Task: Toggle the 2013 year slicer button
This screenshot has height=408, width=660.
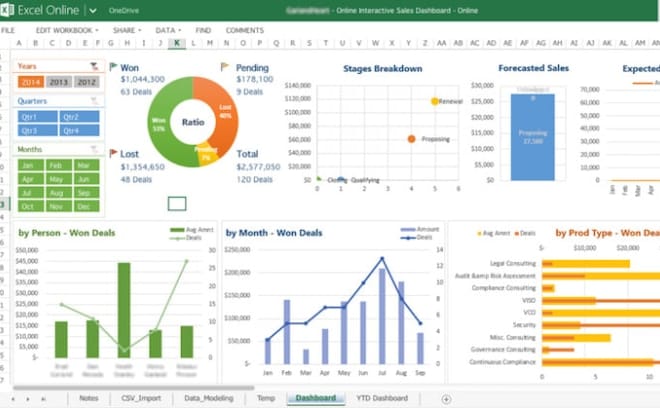Action: point(59,82)
